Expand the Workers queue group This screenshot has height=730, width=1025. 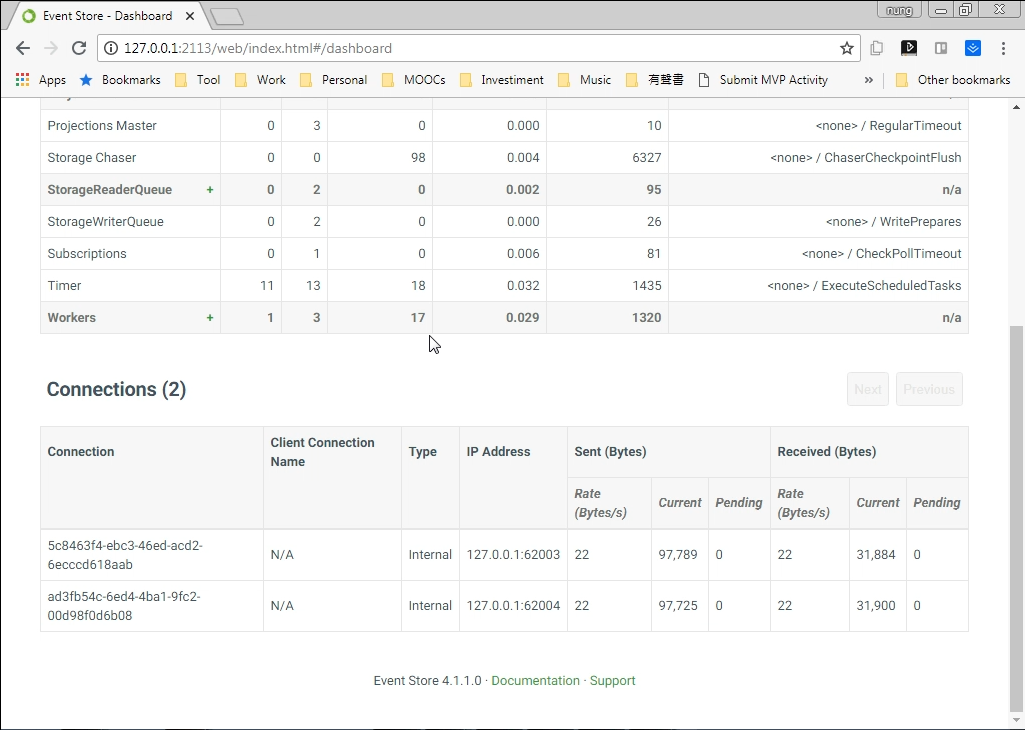tap(210, 318)
